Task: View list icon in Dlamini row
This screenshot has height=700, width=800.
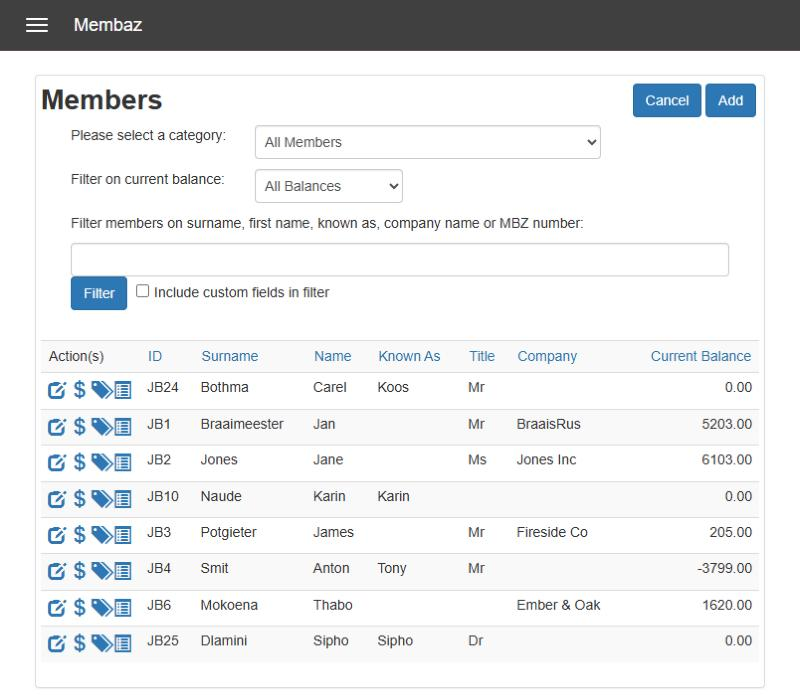Action: (x=122, y=643)
